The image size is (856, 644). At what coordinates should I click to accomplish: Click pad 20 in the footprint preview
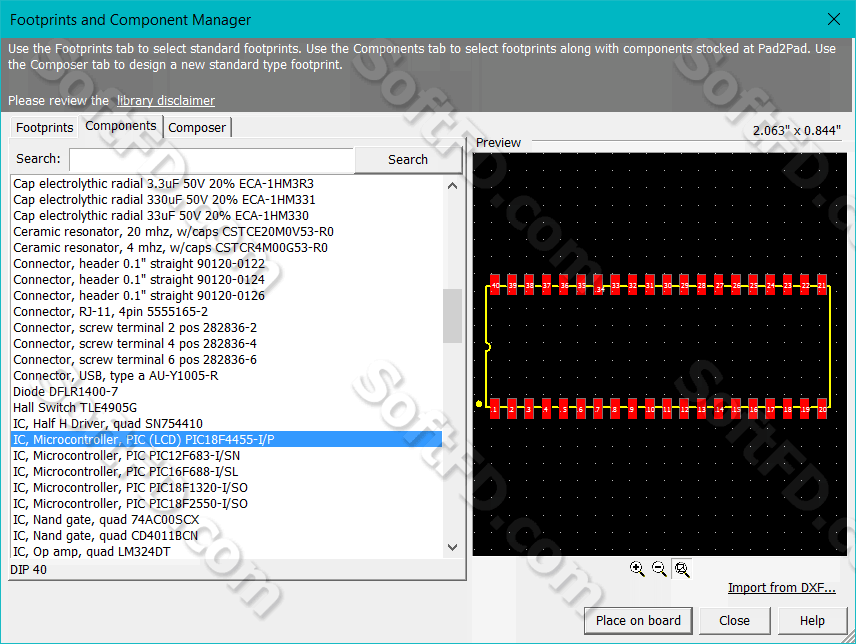coord(822,408)
